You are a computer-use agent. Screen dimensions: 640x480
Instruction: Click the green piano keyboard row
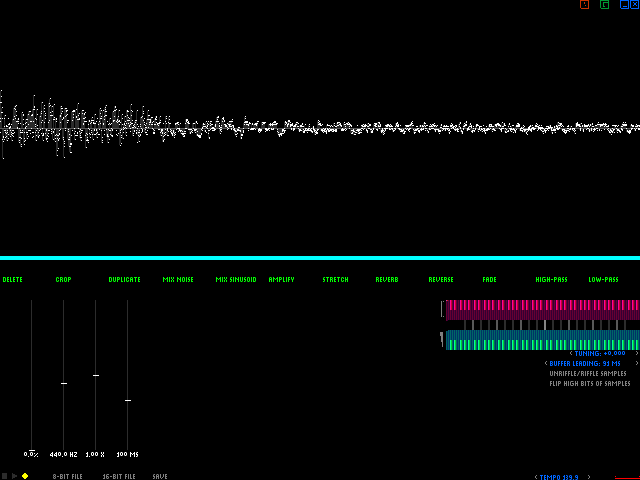(x=542, y=341)
